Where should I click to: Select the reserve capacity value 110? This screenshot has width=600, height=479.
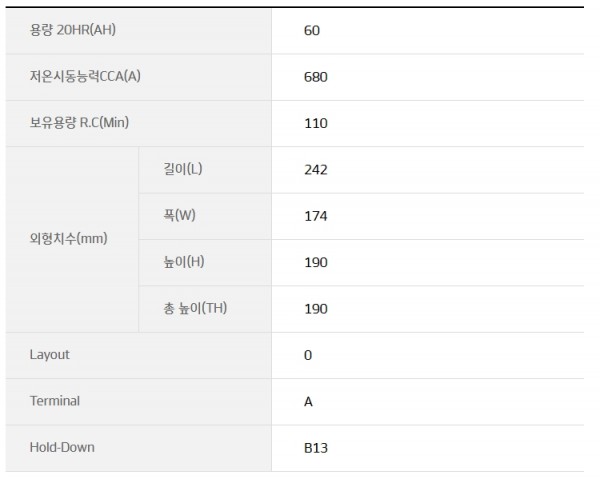point(316,123)
